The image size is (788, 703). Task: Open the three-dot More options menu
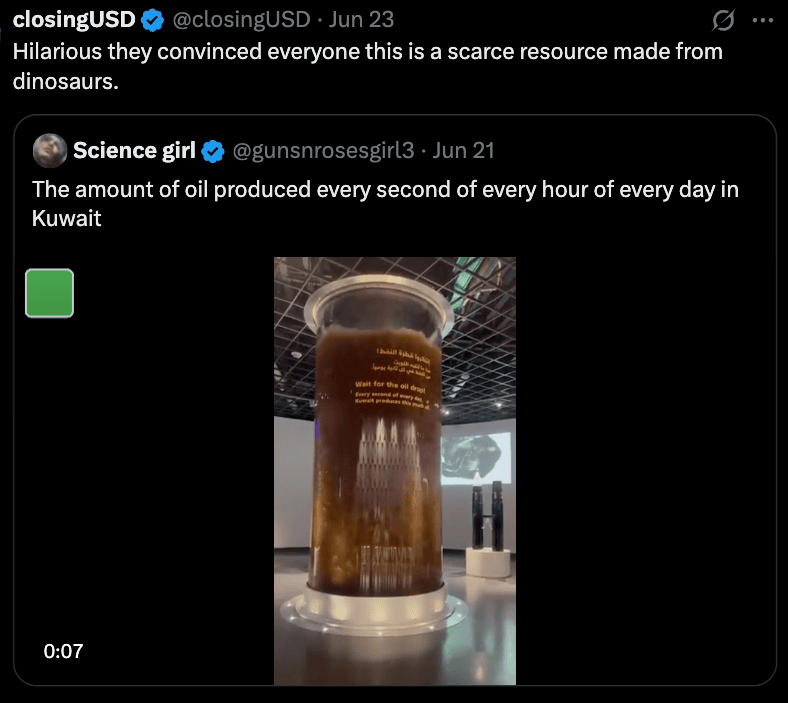coord(762,20)
